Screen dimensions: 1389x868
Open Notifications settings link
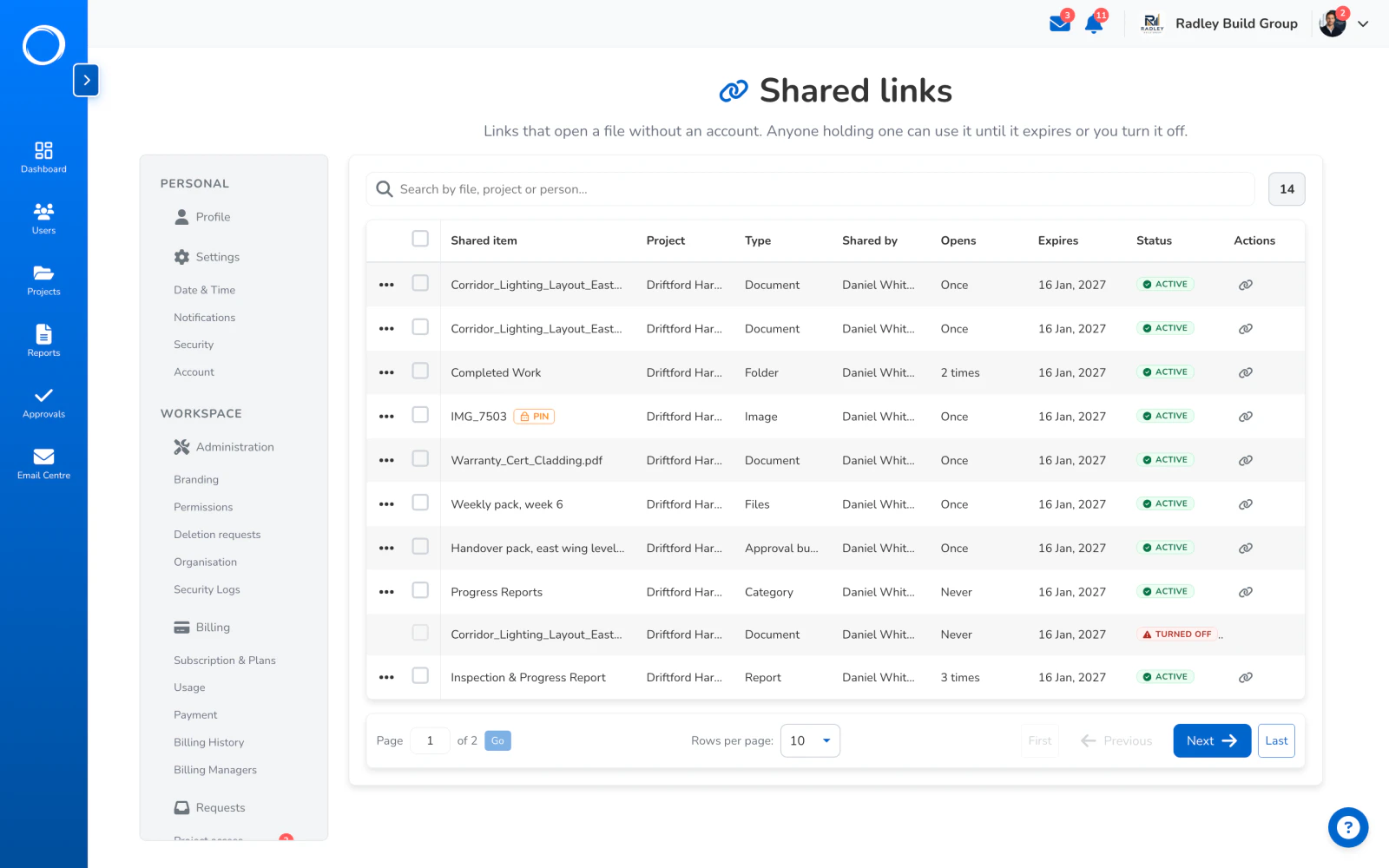[x=204, y=318]
